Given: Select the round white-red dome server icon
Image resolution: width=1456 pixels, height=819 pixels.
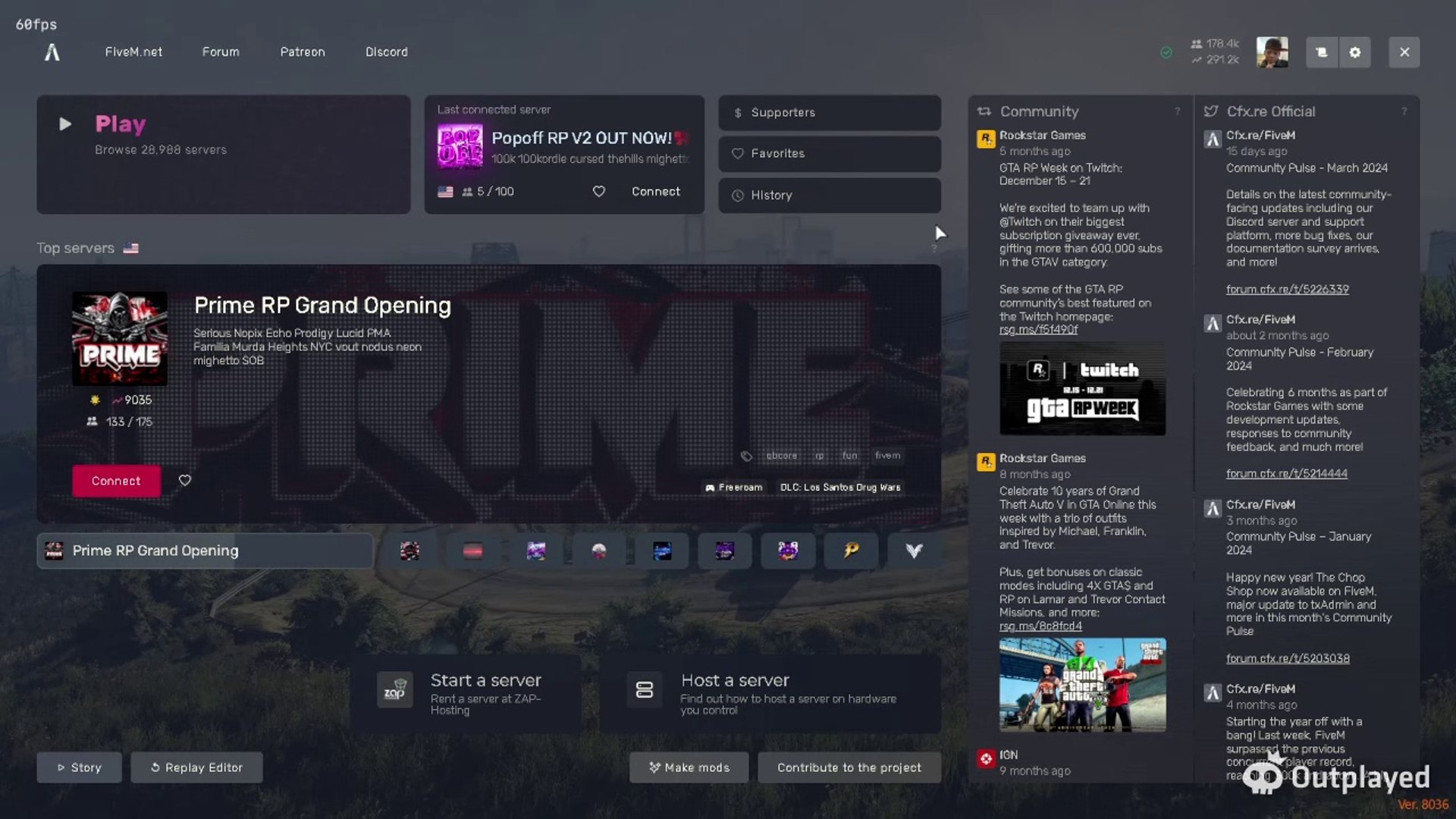Looking at the screenshot, I should [x=599, y=551].
